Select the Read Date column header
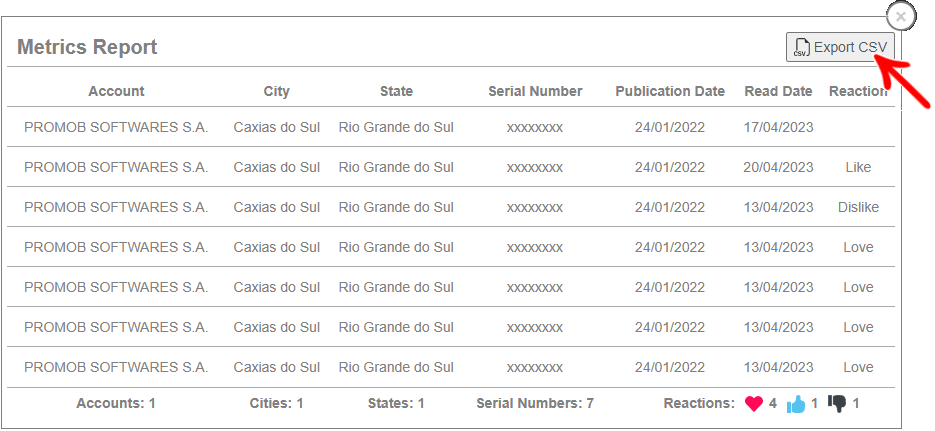Viewport: 935px width, 431px height. tap(778, 91)
